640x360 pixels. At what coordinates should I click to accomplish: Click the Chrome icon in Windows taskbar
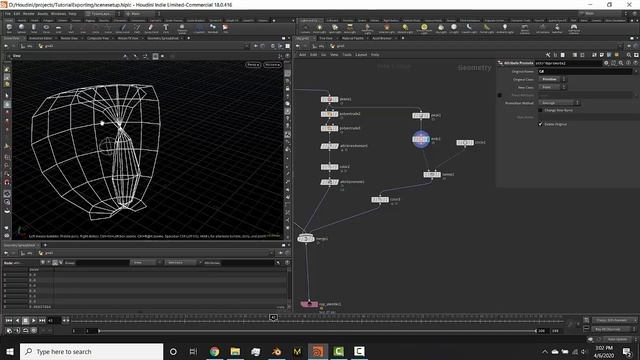coord(214,351)
